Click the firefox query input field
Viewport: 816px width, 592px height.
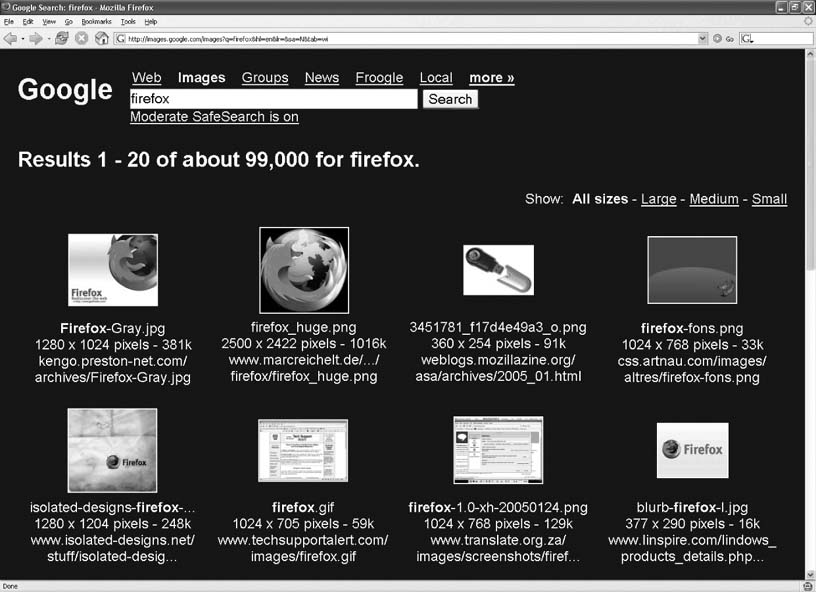click(273, 99)
